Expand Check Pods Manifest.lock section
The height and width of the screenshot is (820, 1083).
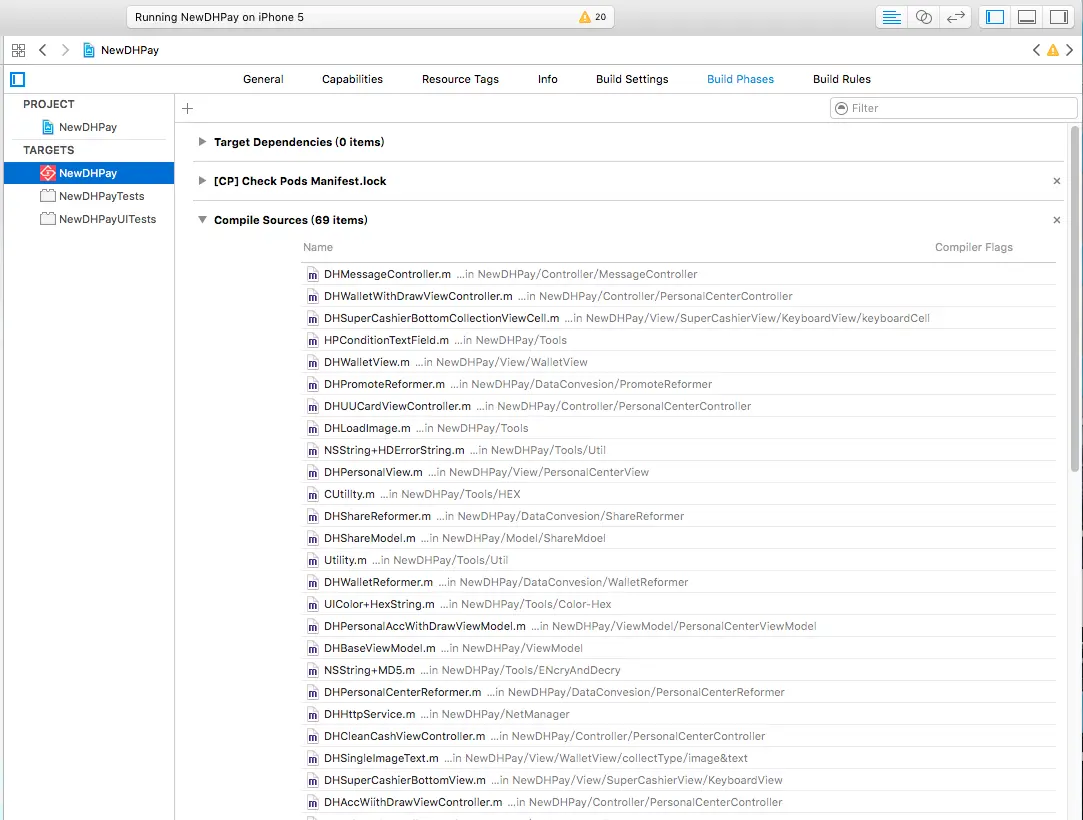(202, 181)
